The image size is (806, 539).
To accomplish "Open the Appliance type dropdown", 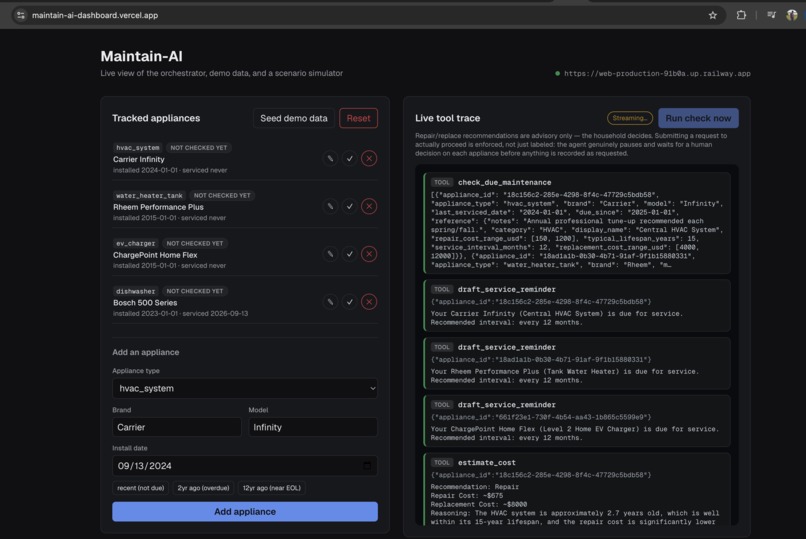I will pyautogui.click(x=245, y=388).
